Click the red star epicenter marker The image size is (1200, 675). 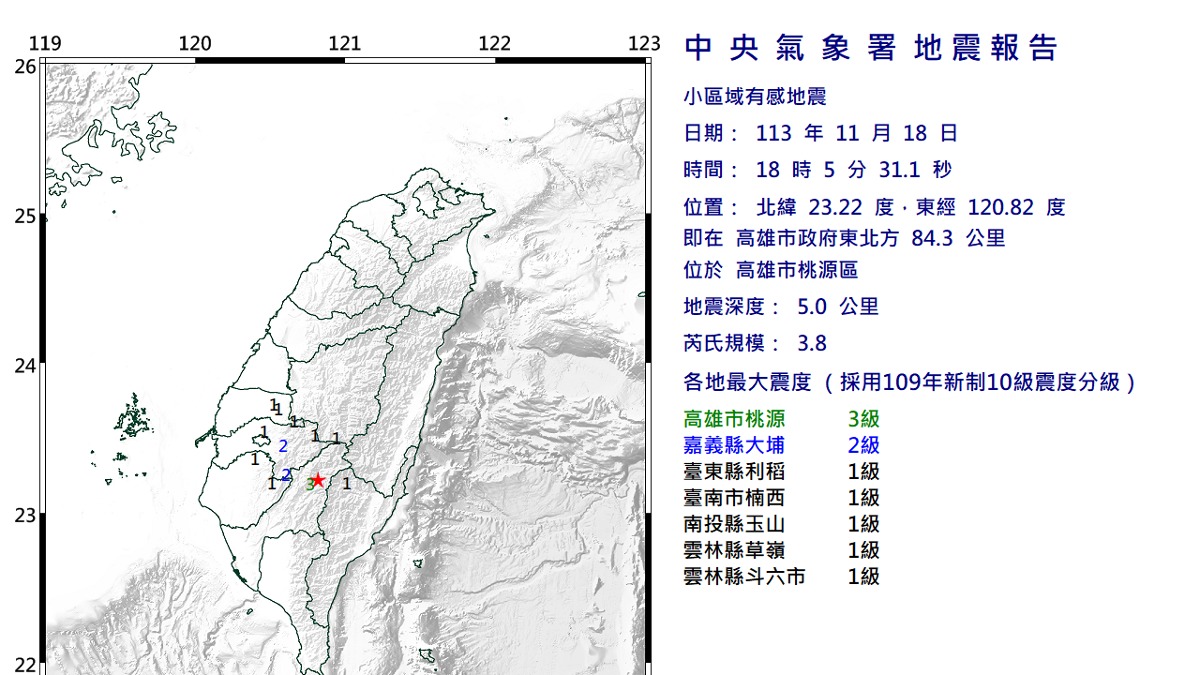[x=318, y=480]
